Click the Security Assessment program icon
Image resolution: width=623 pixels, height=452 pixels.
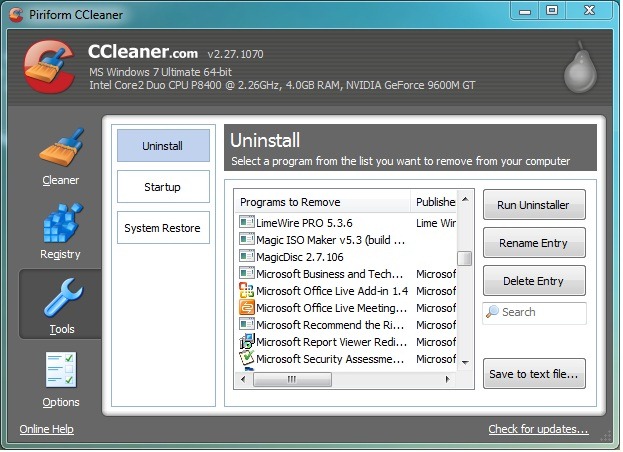(x=246, y=358)
